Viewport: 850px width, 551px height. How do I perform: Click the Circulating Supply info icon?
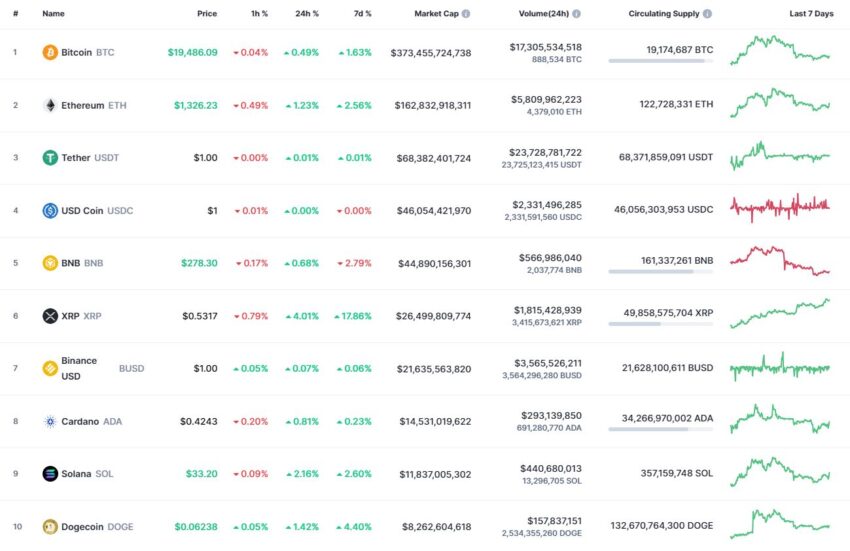click(708, 14)
